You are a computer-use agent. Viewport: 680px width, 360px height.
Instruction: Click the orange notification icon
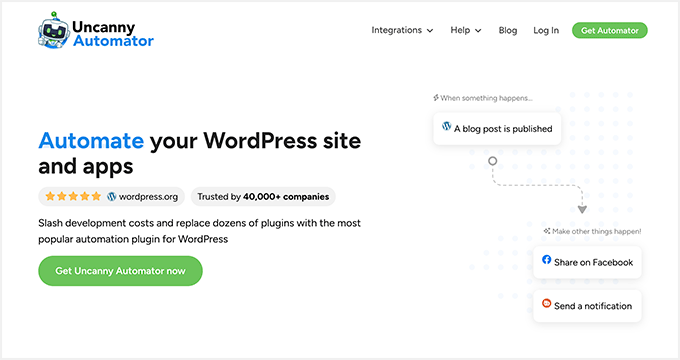coord(546,303)
